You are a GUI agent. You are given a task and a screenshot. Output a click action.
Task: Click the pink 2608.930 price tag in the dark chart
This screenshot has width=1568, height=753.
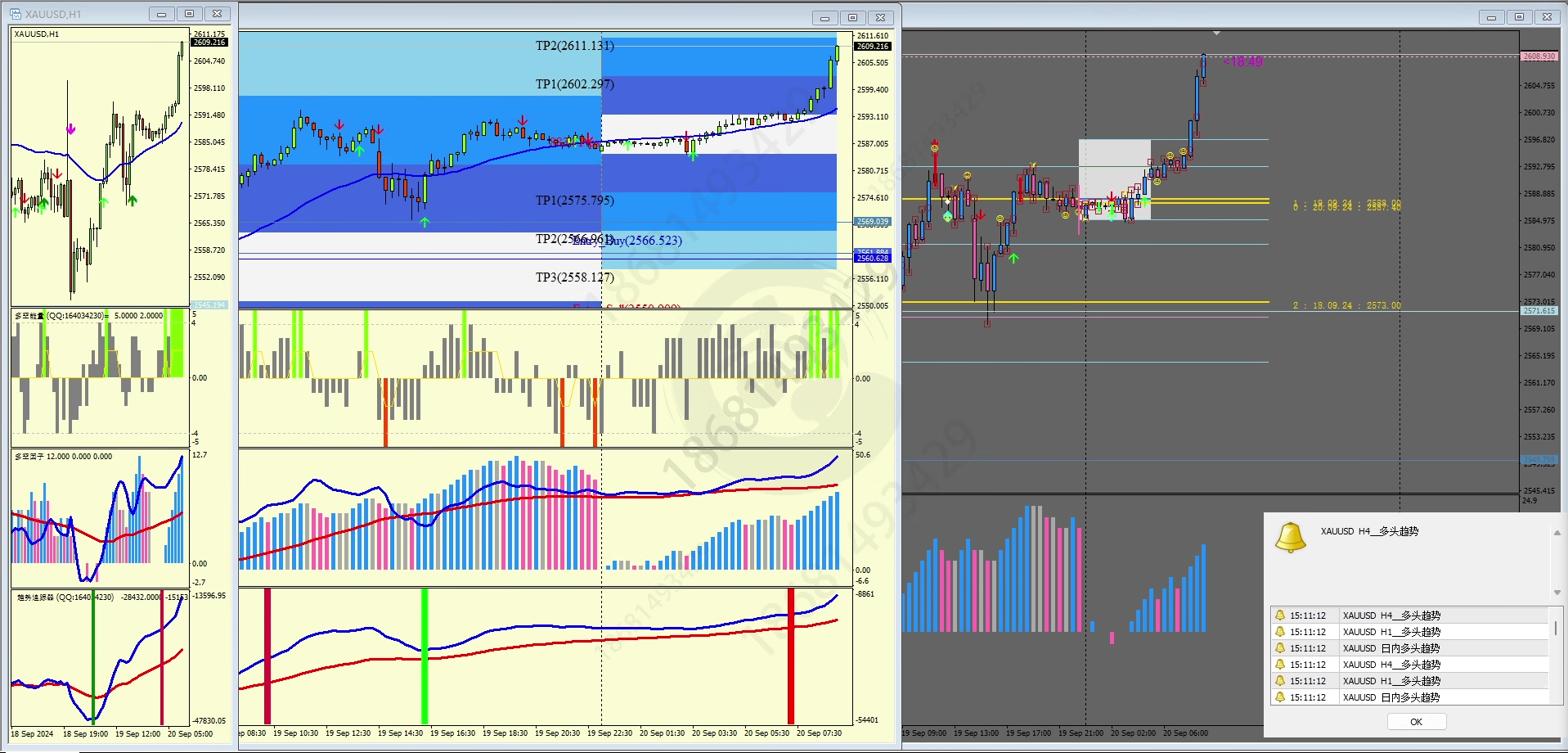click(1539, 56)
